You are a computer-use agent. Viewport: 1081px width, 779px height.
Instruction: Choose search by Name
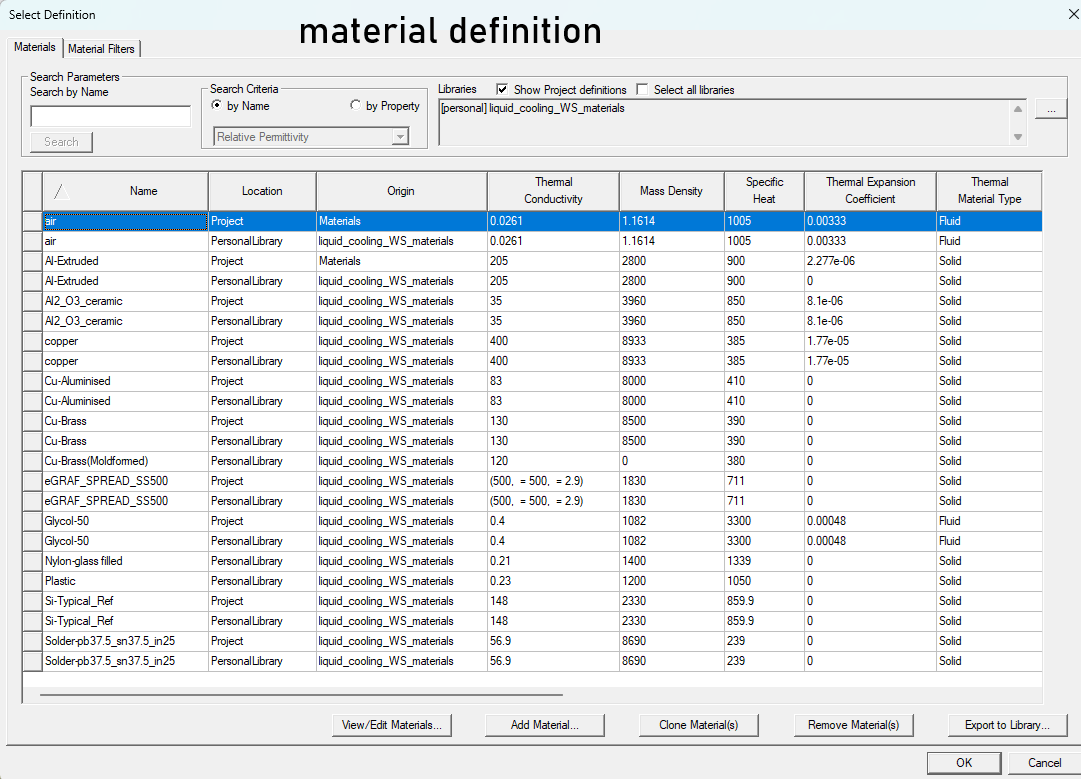pos(216,105)
